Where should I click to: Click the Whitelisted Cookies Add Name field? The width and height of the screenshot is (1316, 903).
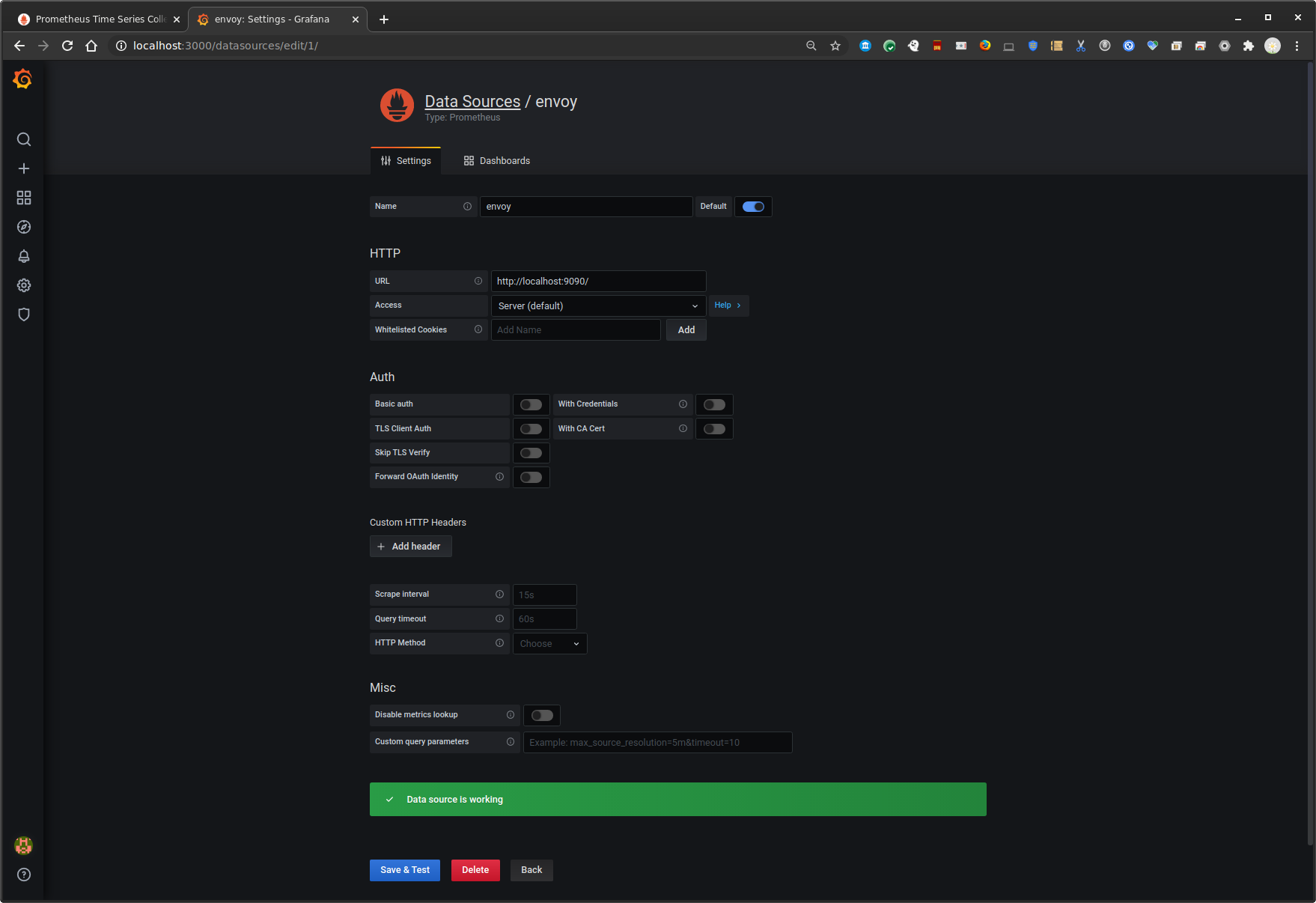coord(576,330)
